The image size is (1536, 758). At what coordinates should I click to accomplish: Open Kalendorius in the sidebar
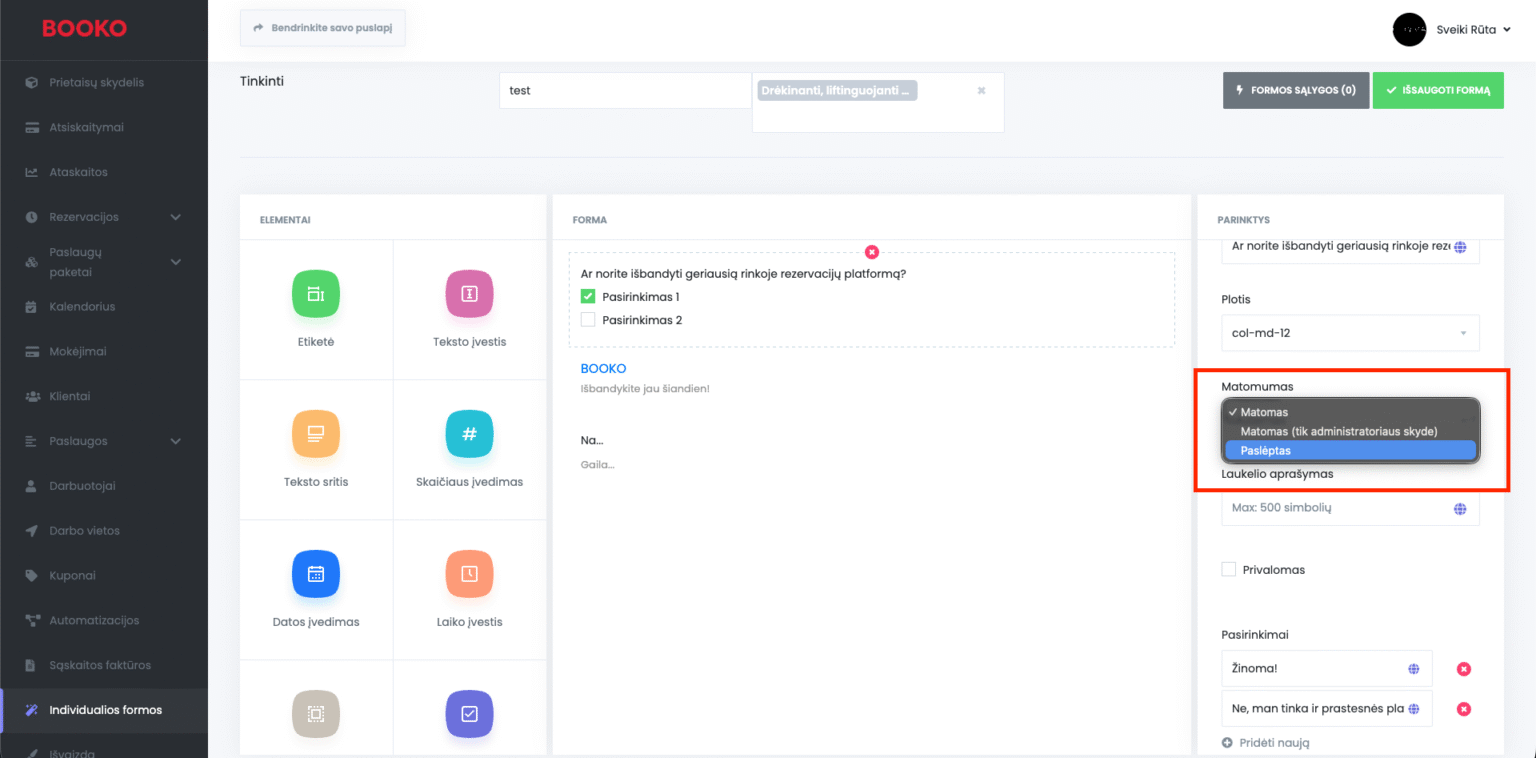pos(82,307)
